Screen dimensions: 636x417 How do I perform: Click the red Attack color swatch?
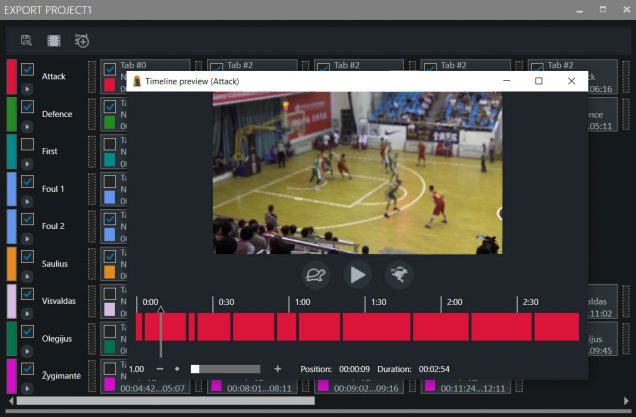coord(11,77)
